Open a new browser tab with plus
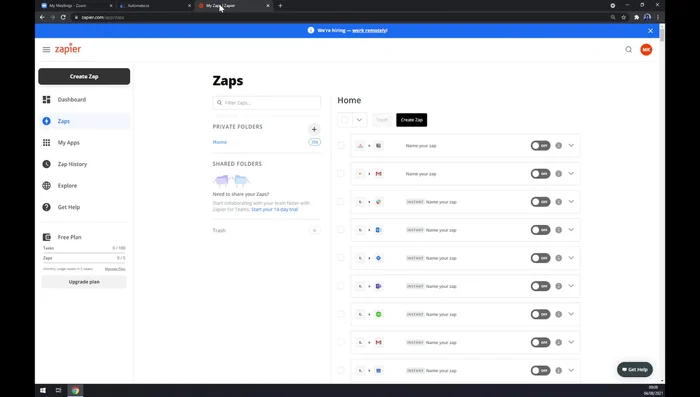This screenshot has height=397, width=700. click(280, 6)
